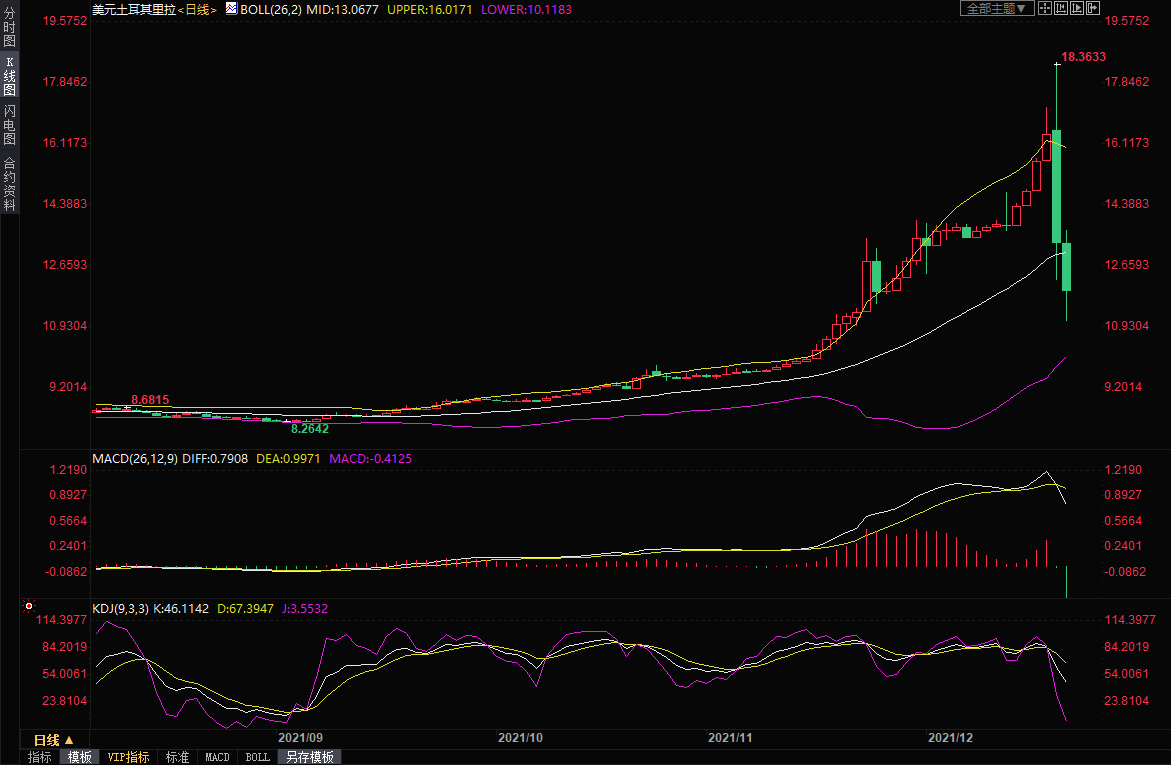Select the 模板 bottom tab

click(80, 757)
